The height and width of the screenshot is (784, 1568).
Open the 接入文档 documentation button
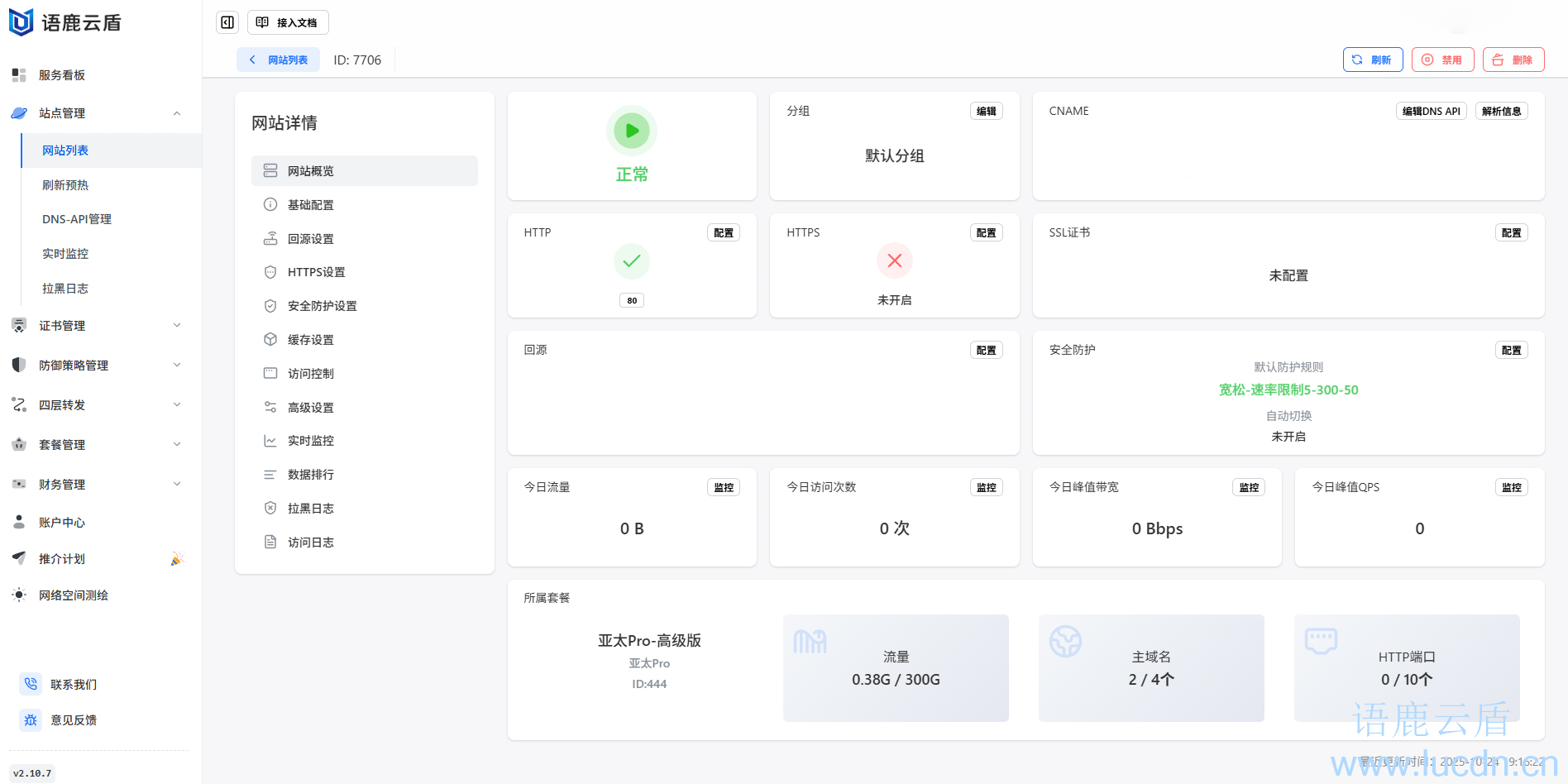click(288, 22)
